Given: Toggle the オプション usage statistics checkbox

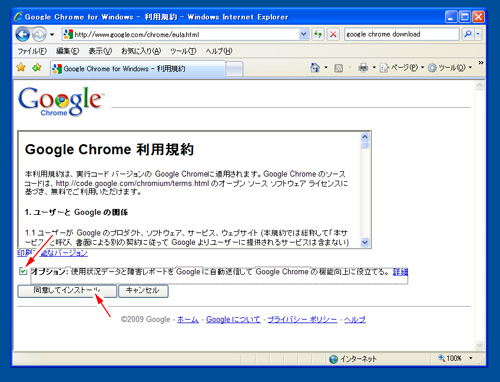Looking at the screenshot, I should [23, 271].
